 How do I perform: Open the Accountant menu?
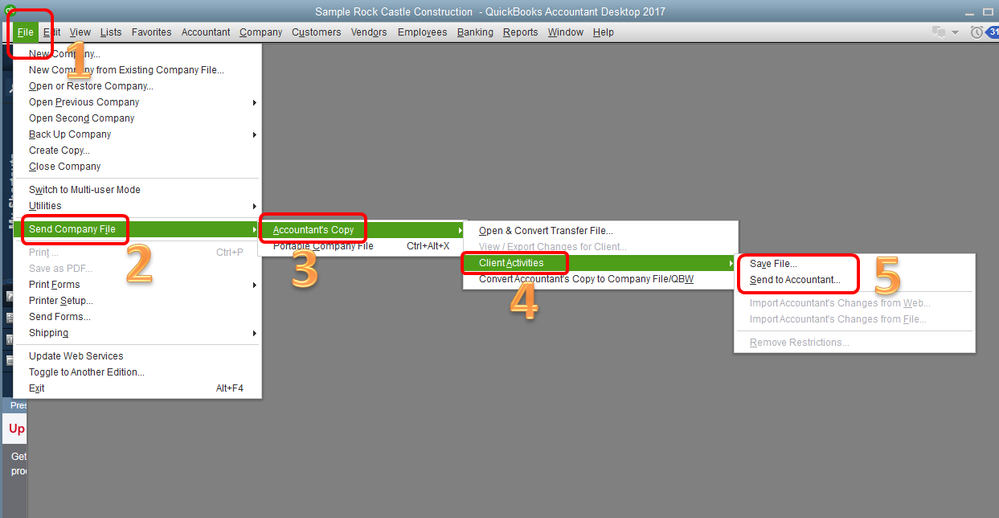206,32
